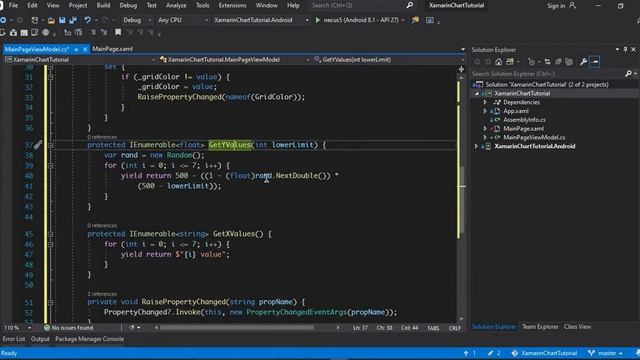The image size is (640, 360).
Task: Collapse RaisePropertyChanged outline at line 51
Action: [51, 302]
